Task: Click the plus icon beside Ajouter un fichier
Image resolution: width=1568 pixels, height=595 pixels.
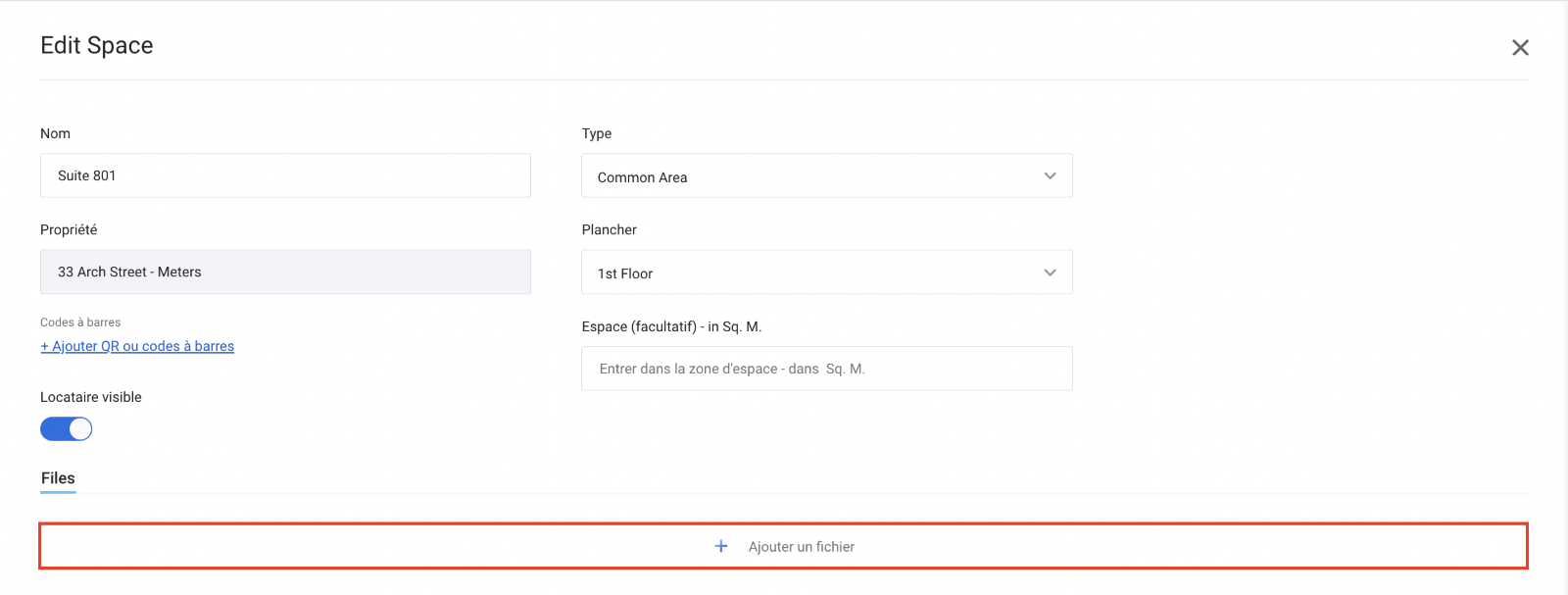Action: (x=721, y=546)
